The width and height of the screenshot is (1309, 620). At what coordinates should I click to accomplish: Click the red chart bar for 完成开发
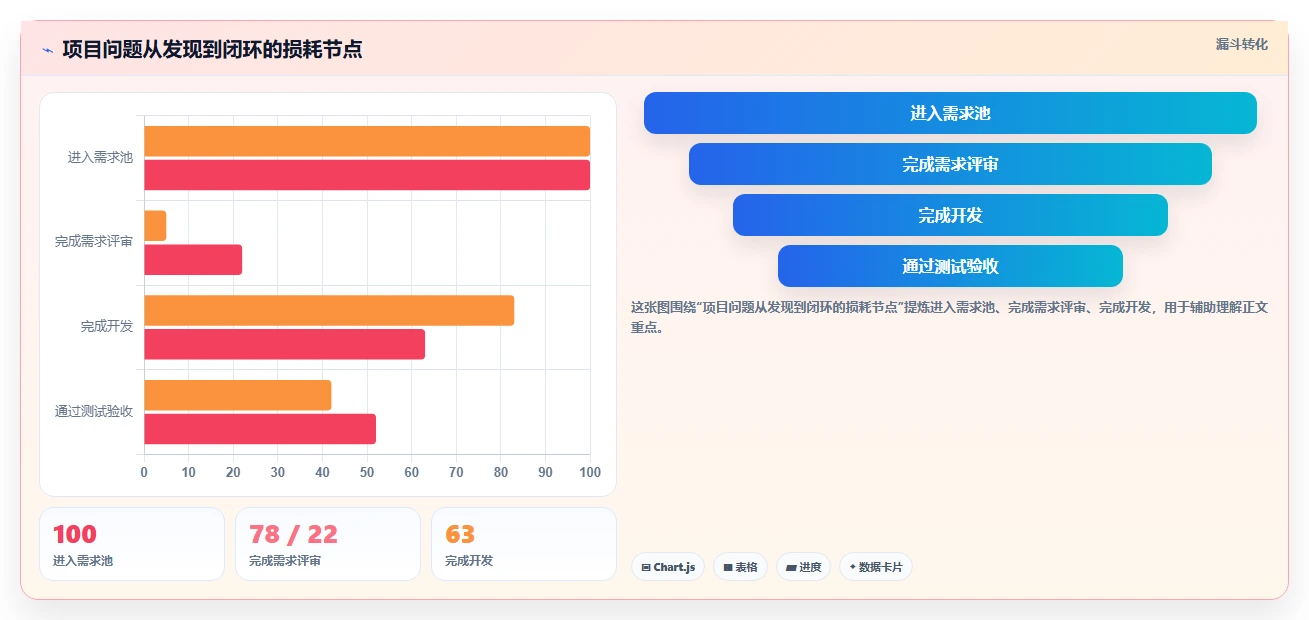284,344
